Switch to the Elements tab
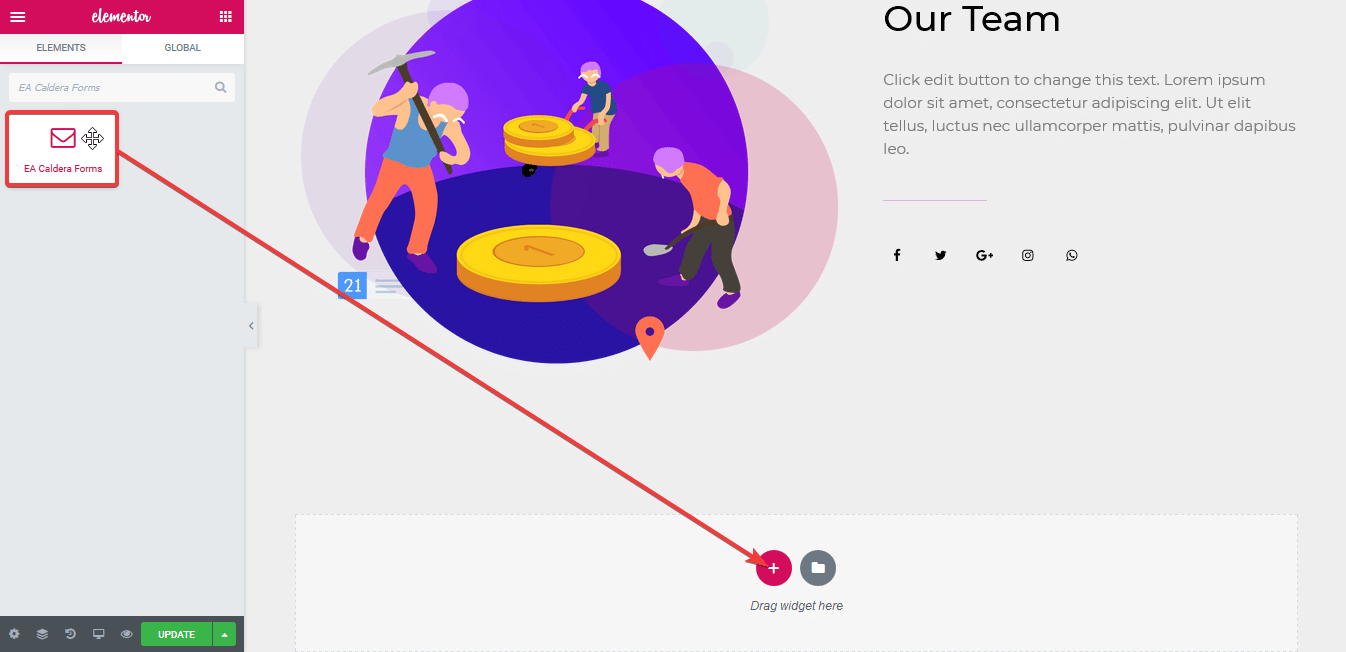The image size is (1346, 652). [61, 48]
